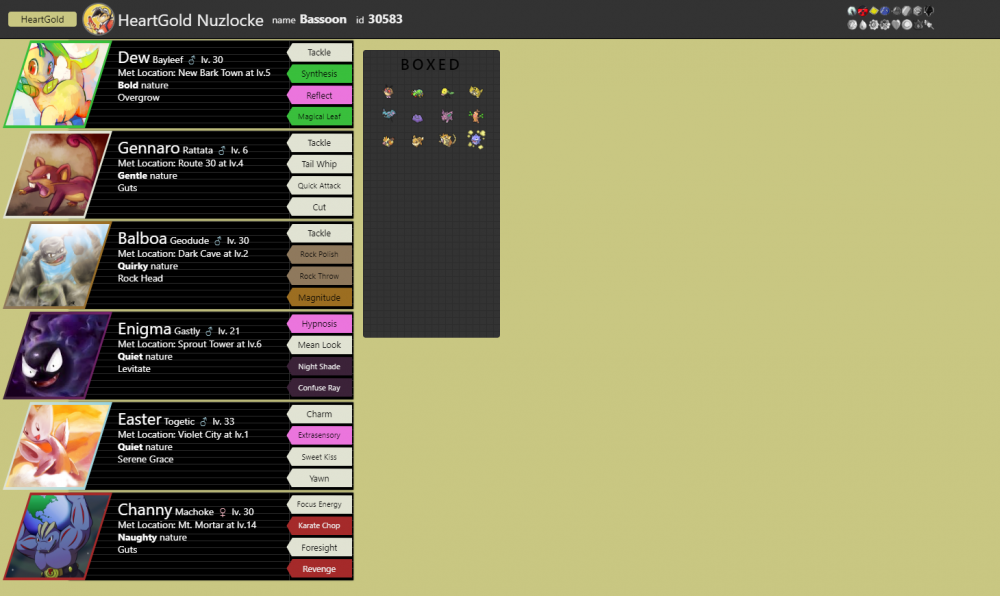Click Dew's Synthesis move button

coord(319,73)
